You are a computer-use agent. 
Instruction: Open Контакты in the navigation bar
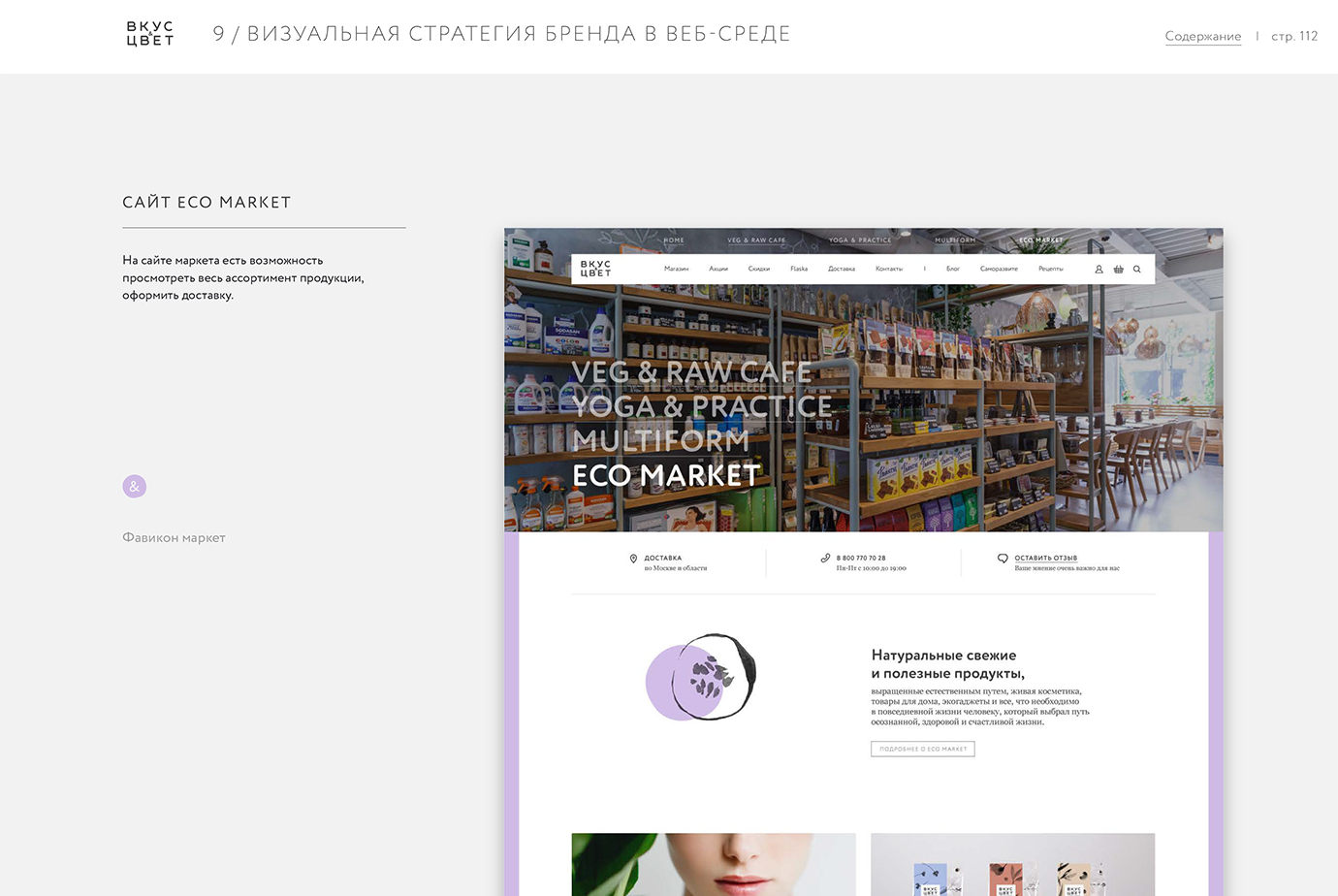[x=889, y=269]
